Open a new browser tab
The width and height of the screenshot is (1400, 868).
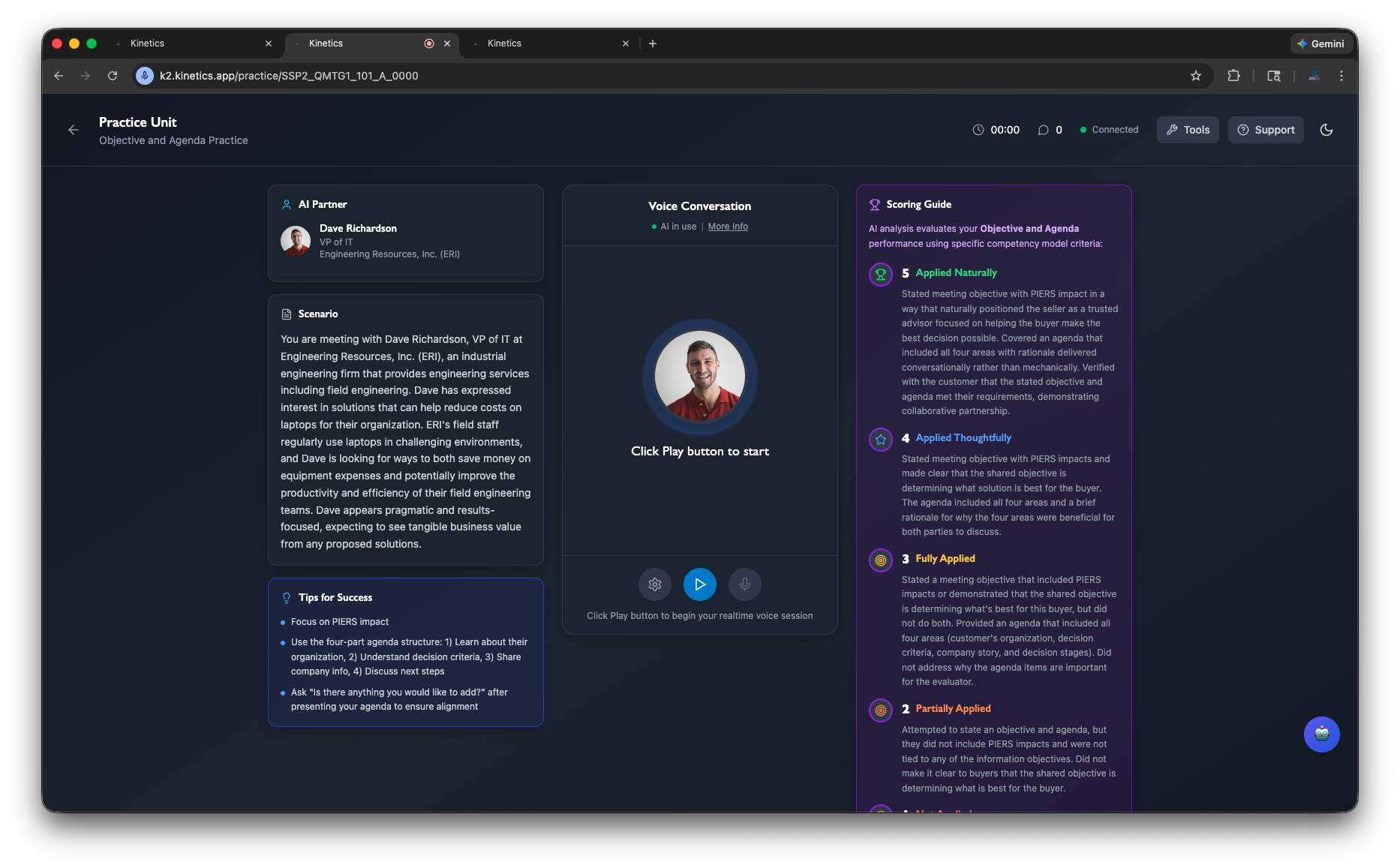pos(653,44)
